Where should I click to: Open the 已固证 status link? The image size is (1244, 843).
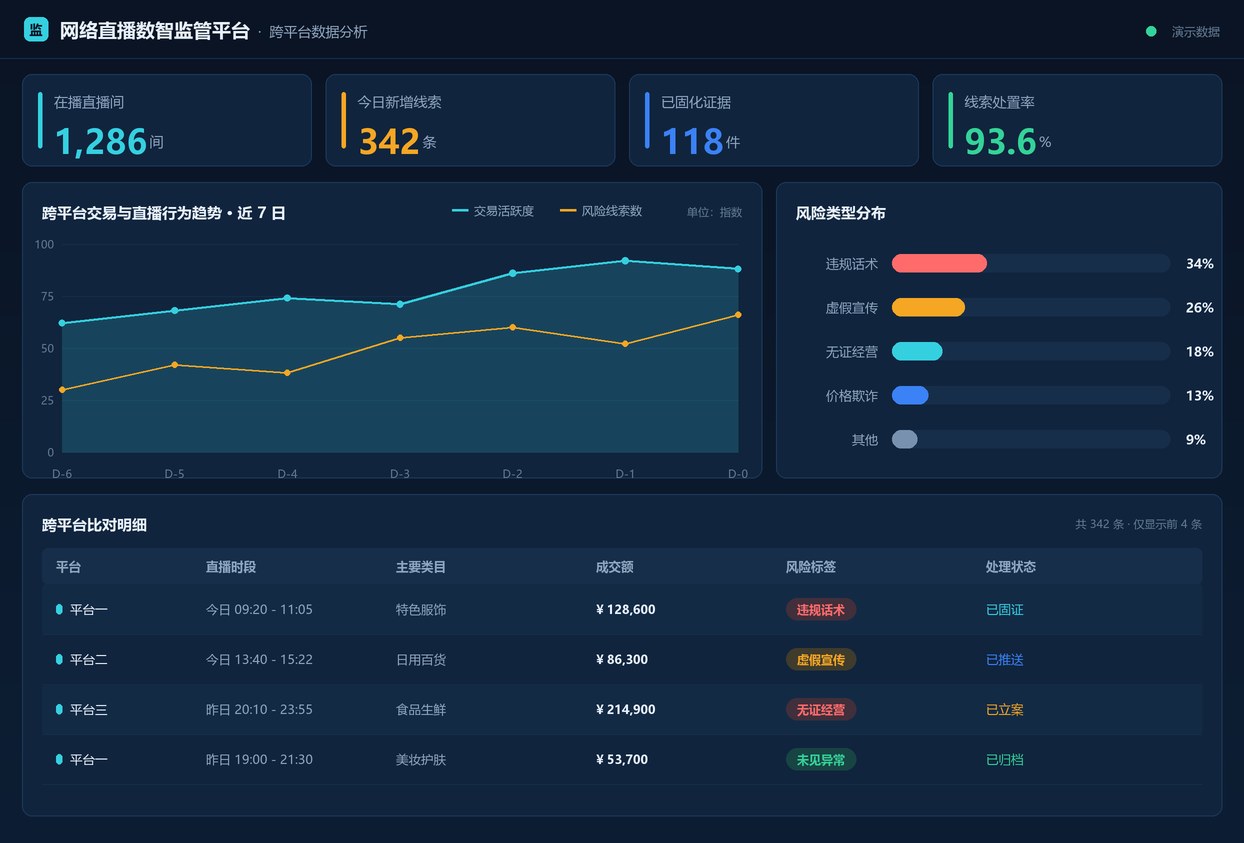[1005, 610]
